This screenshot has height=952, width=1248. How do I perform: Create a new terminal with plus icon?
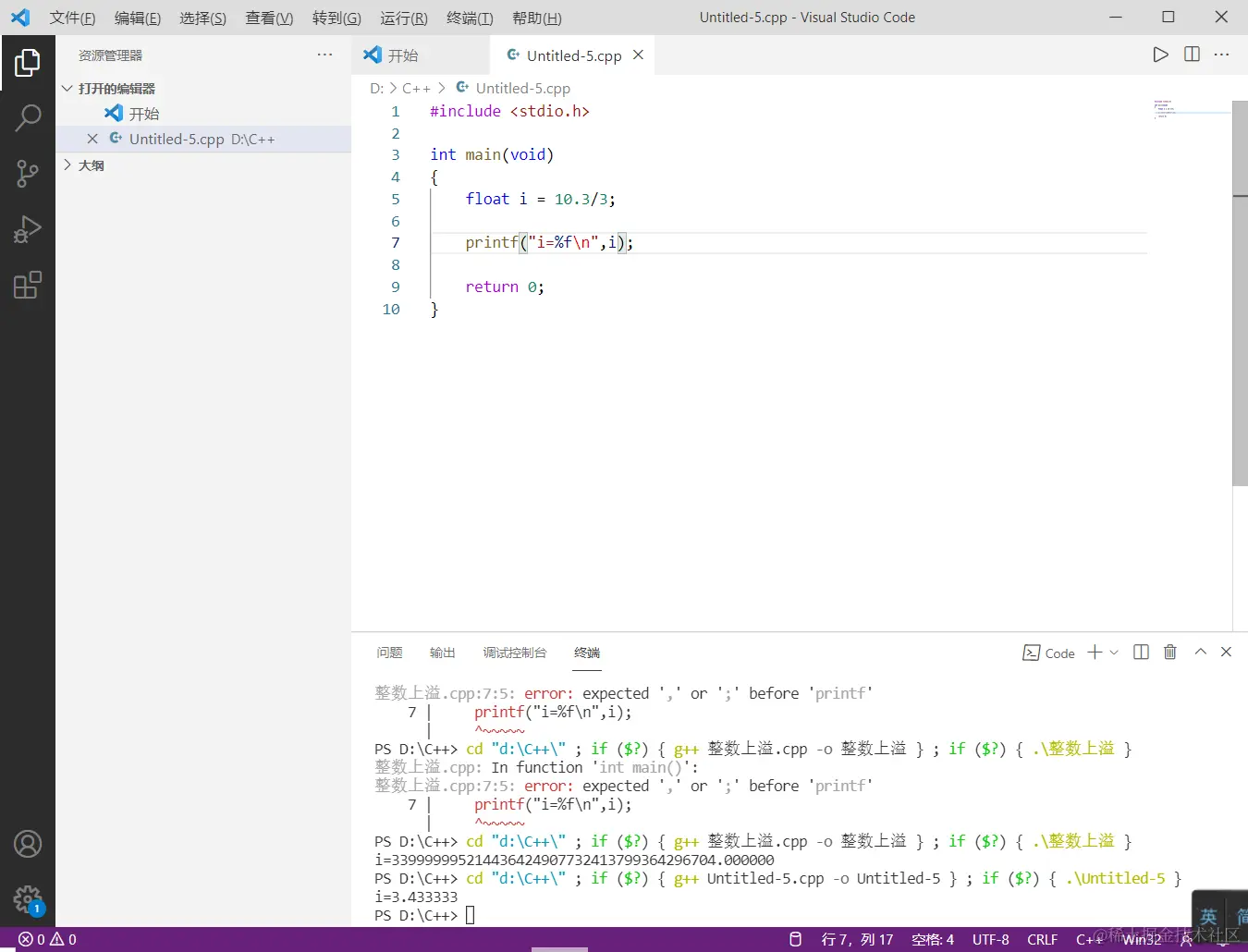tap(1095, 653)
